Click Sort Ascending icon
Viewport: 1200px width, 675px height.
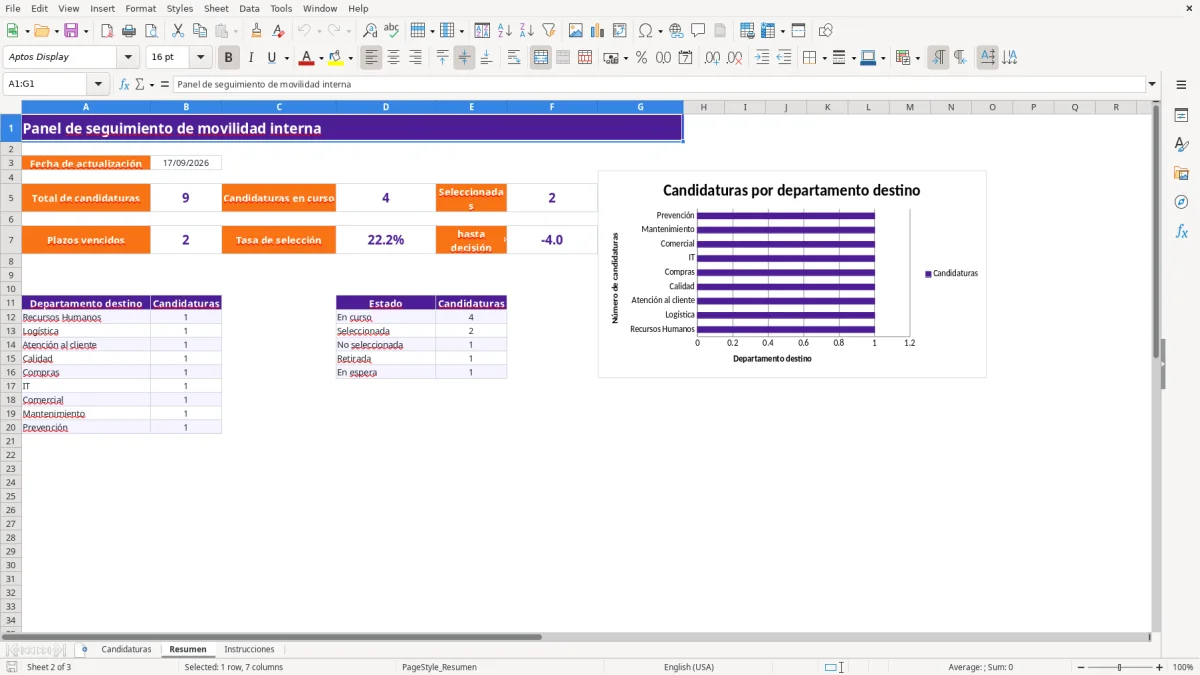(505, 31)
